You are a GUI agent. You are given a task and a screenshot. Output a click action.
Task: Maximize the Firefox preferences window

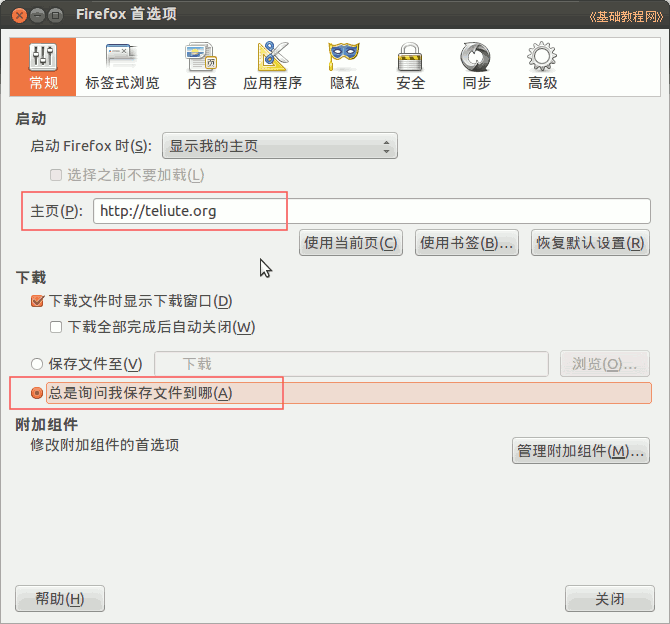click(55, 15)
